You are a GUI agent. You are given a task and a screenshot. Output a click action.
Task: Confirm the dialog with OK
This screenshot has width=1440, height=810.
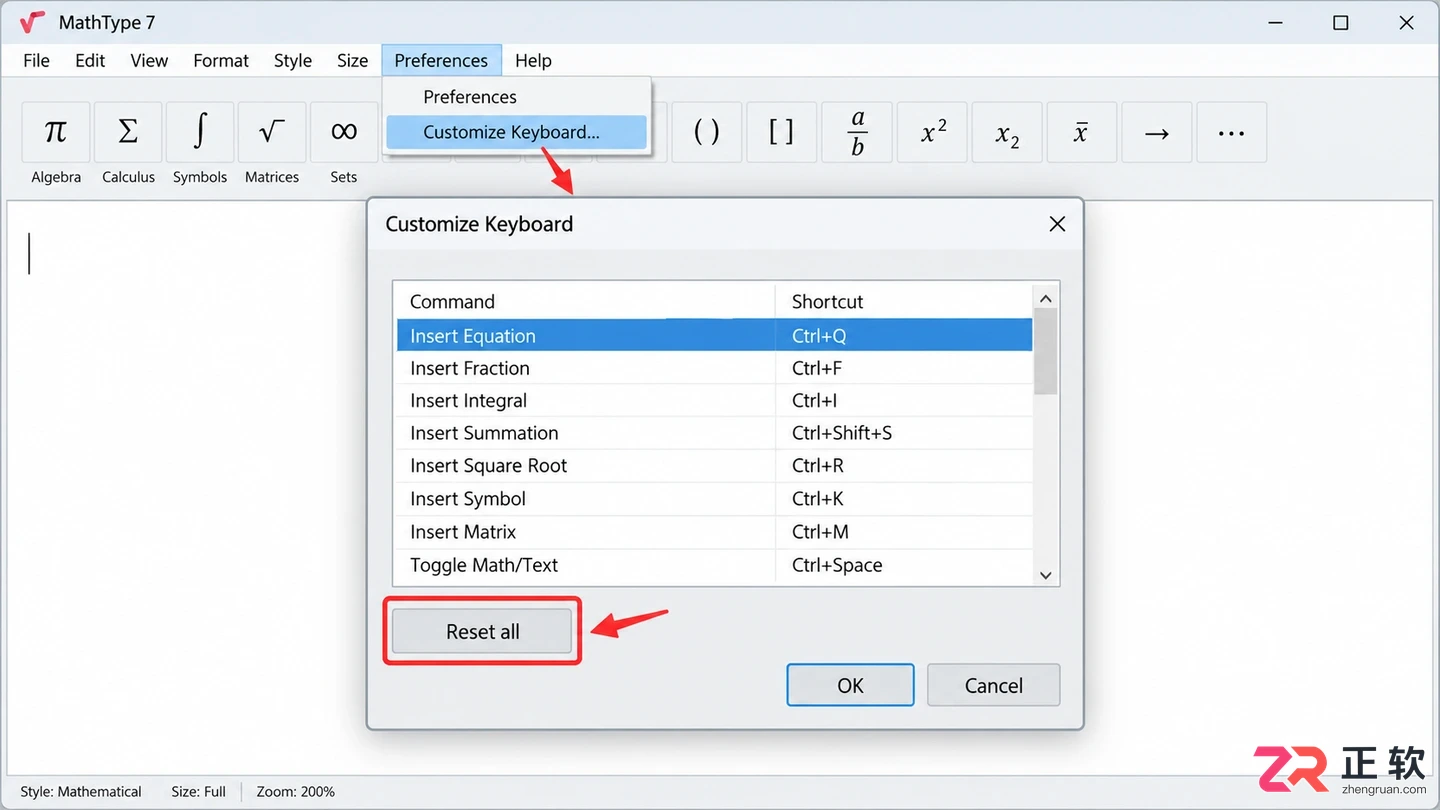(850, 685)
